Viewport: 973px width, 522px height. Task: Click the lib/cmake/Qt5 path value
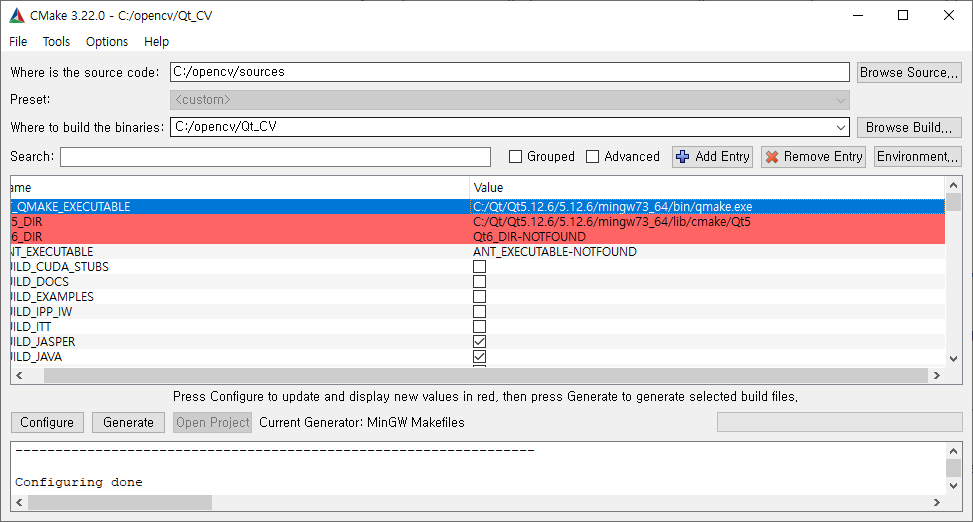click(x=611, y=222)
